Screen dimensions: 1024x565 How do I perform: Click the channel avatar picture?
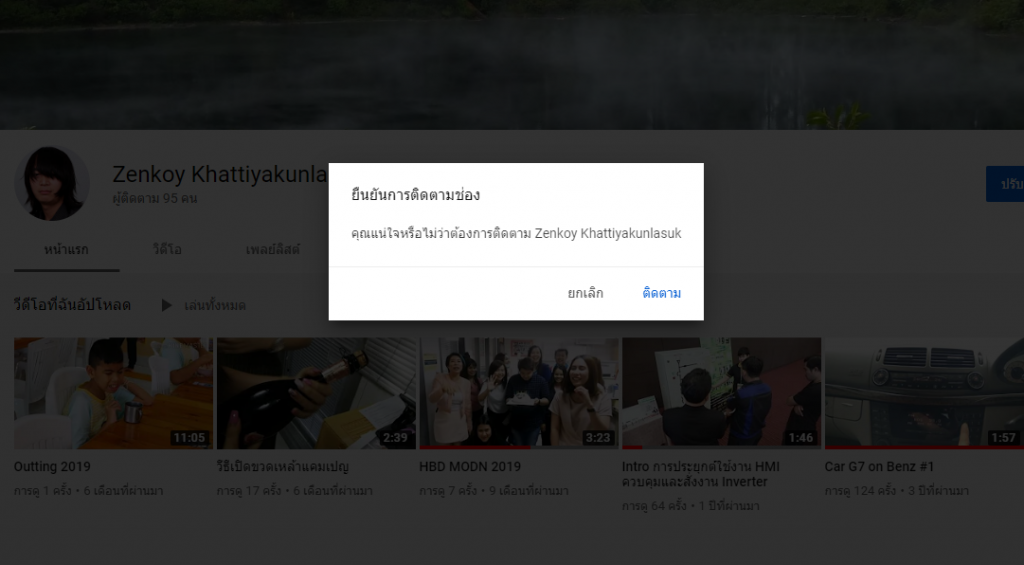coord(52,184)
